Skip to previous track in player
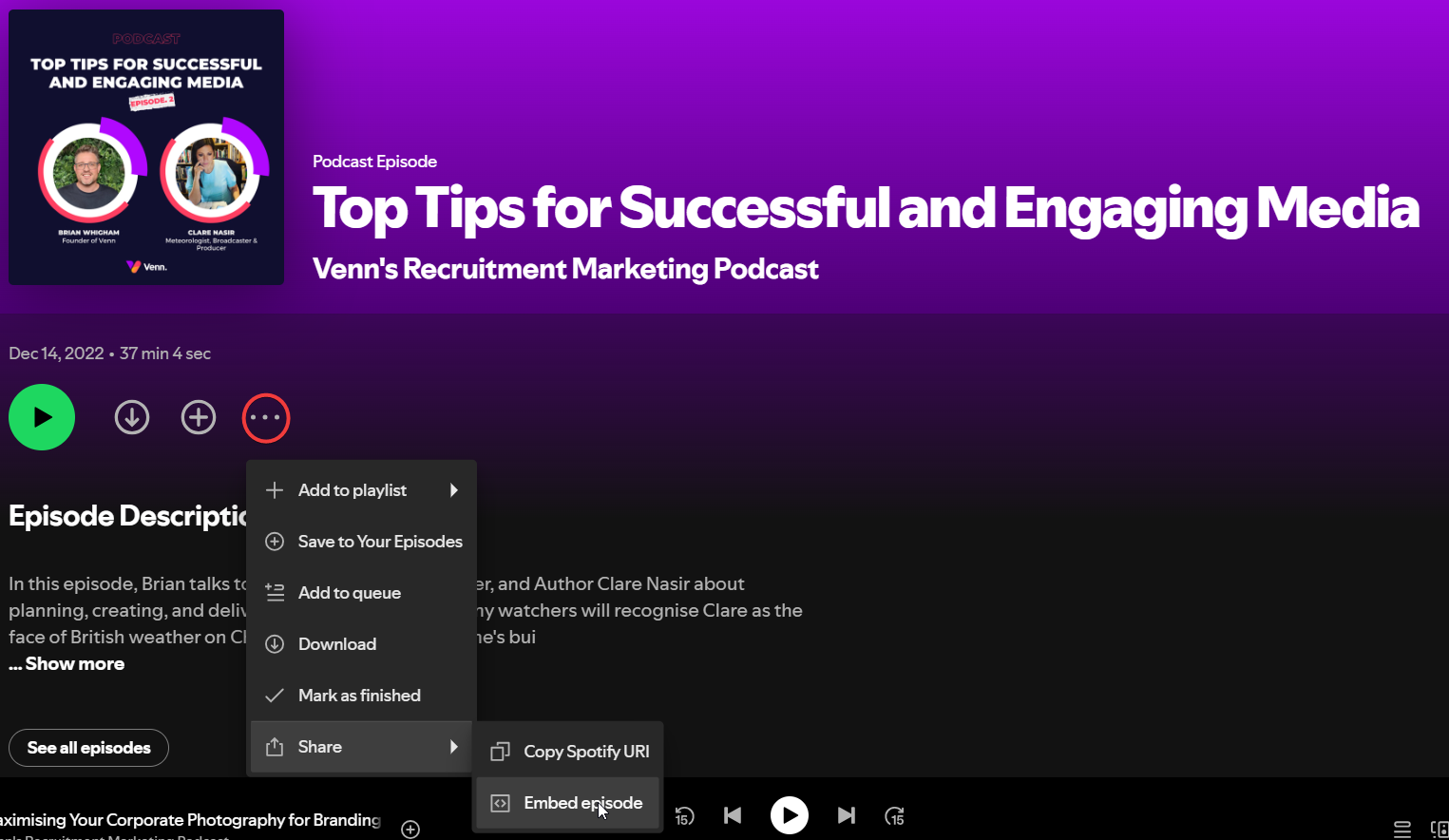The image size is (1449, 840). click(x=733, y=815)
